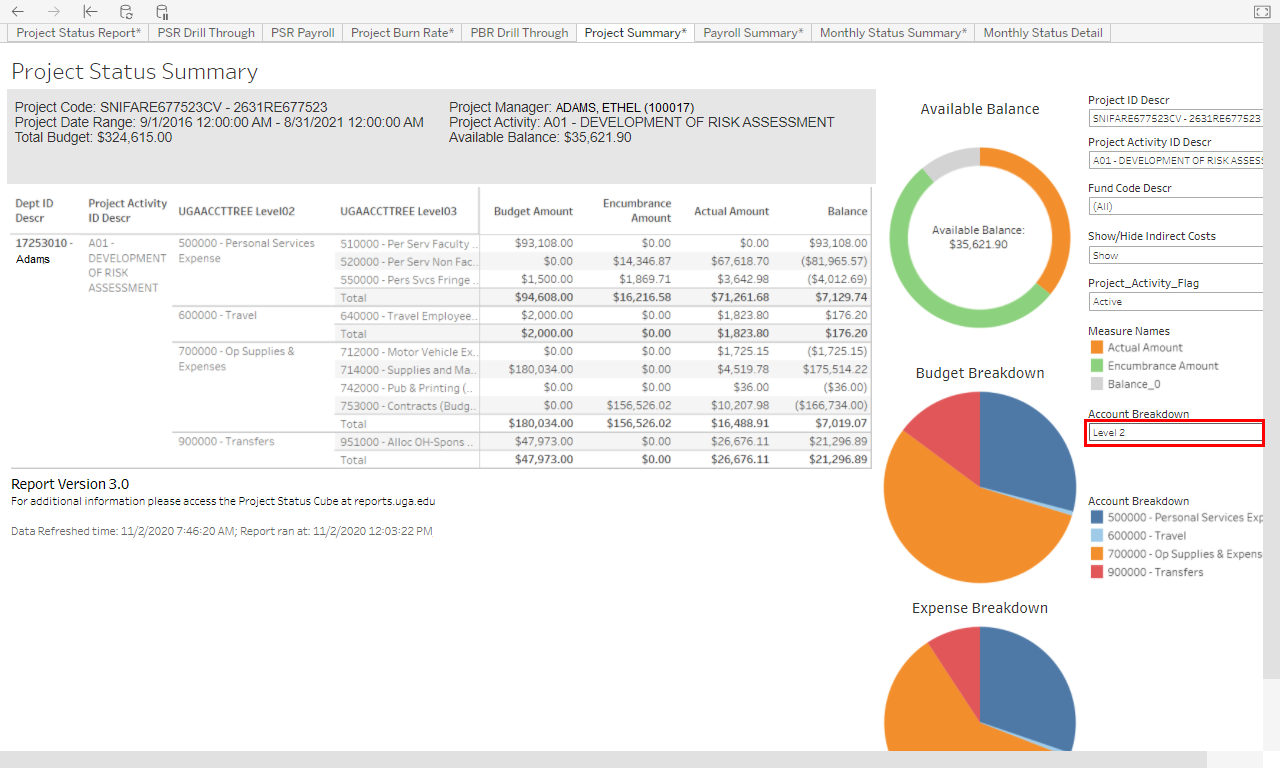Open the PSR Drill Through tab
1280x768 pixels.
click(206, 33)
